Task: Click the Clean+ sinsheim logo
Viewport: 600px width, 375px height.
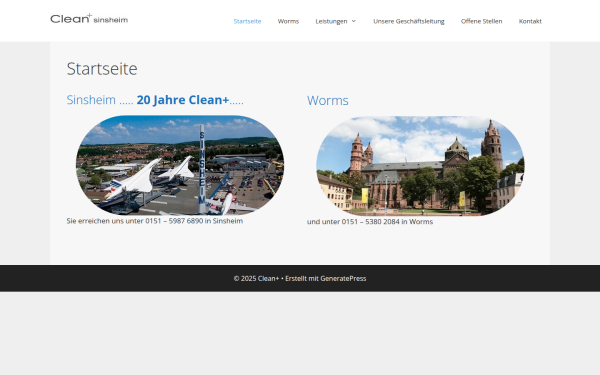Action: coord(89,19)
